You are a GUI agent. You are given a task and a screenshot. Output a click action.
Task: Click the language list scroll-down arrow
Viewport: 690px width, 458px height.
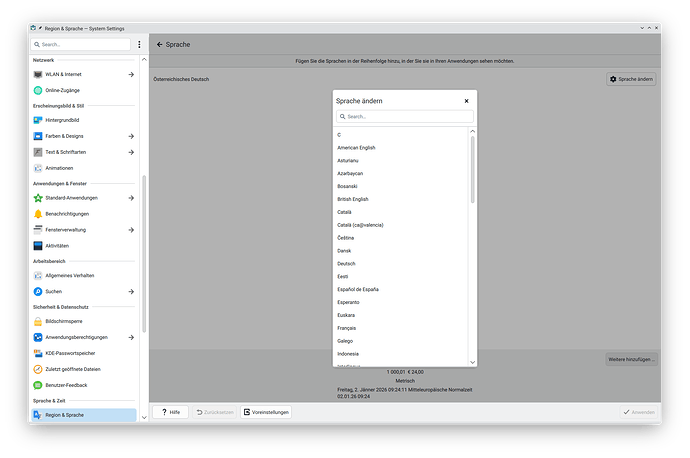473,363
